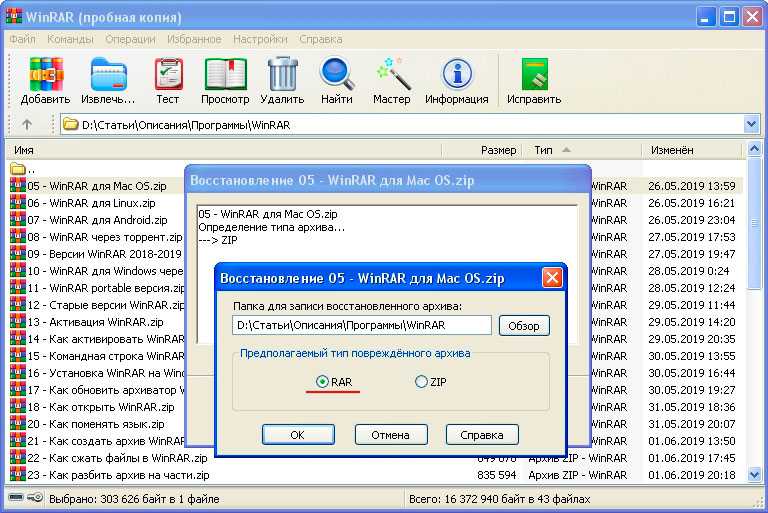The width and height of the screenshot is (768, 513).
Task: Click the Отмена button
Action: point(391,435)
